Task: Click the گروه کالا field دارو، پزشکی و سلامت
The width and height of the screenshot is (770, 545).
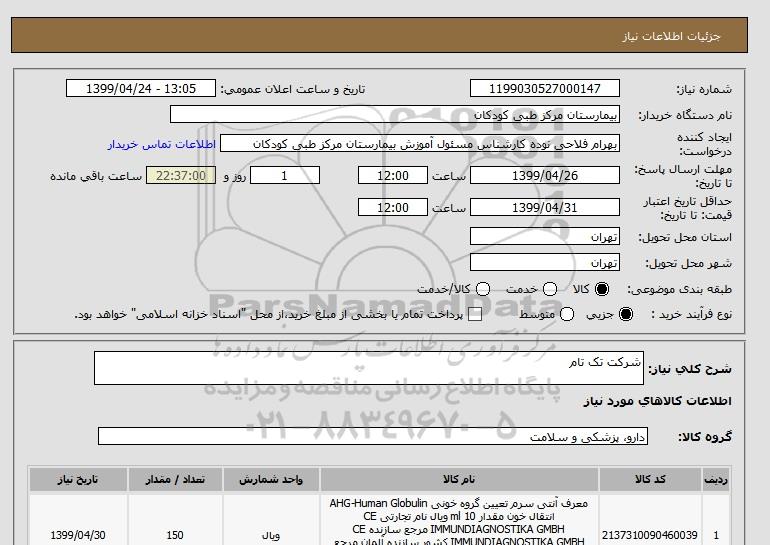Action: 373,436
